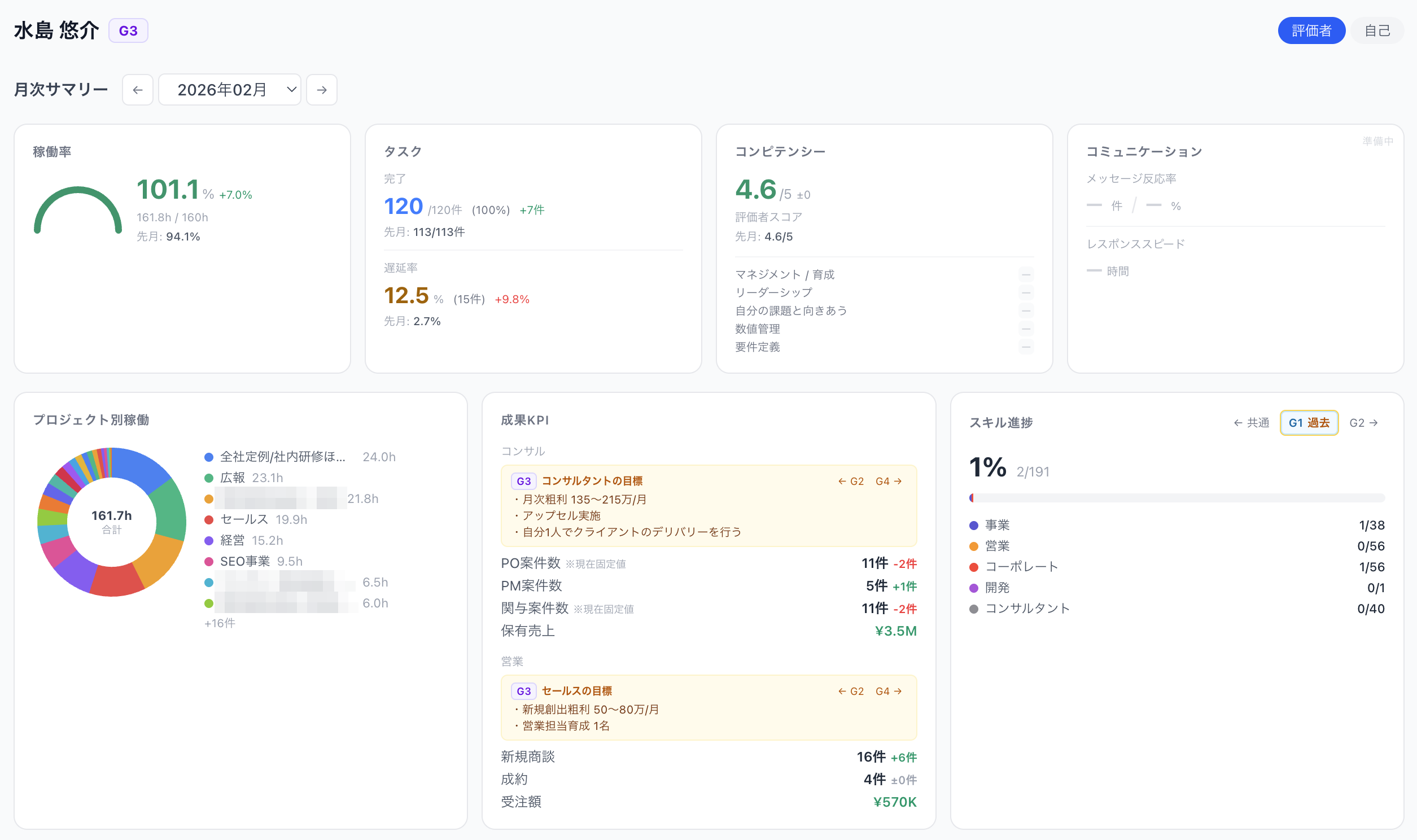Switch to 自己 view
This screenshot has height=840, width=1417.
click(x=1377, y=30)
